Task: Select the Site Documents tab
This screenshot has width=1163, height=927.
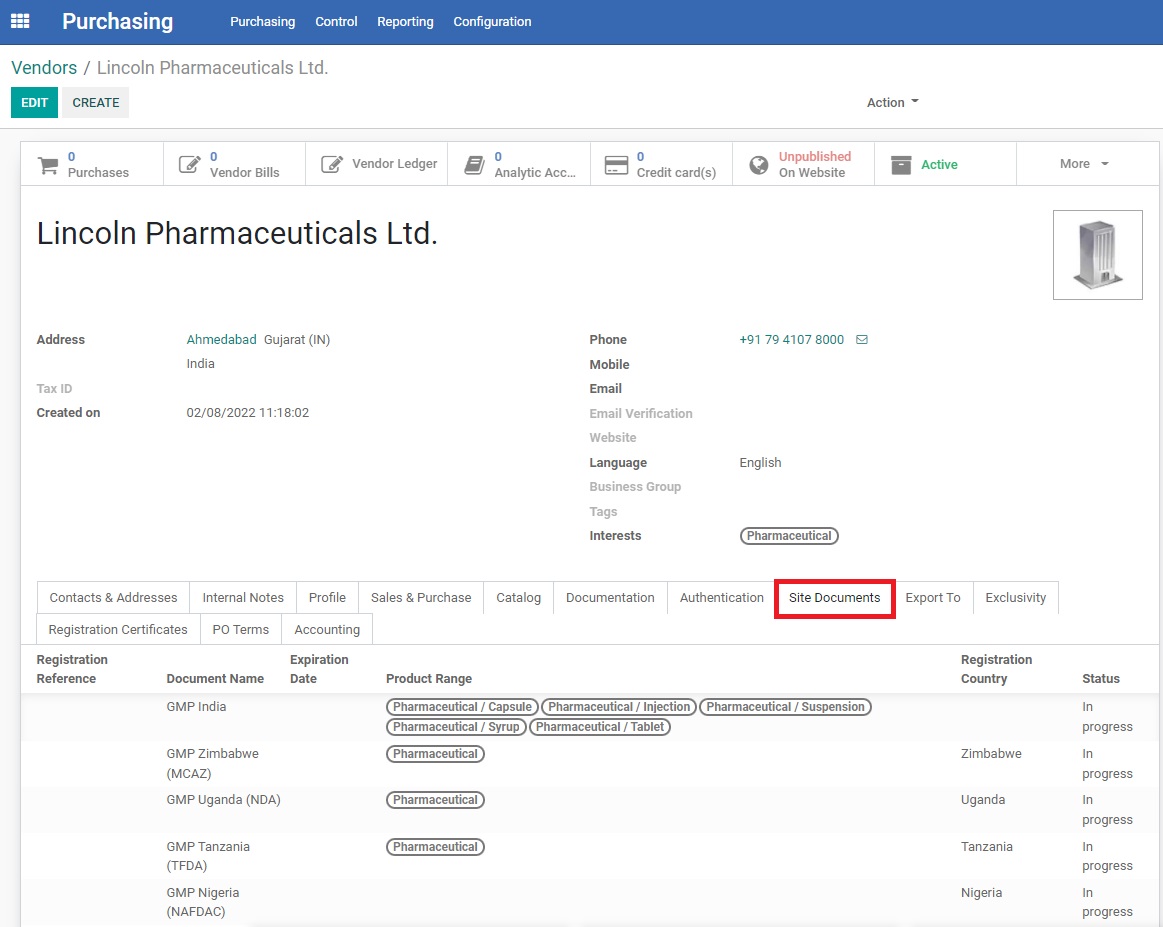Action: (834, 598)
